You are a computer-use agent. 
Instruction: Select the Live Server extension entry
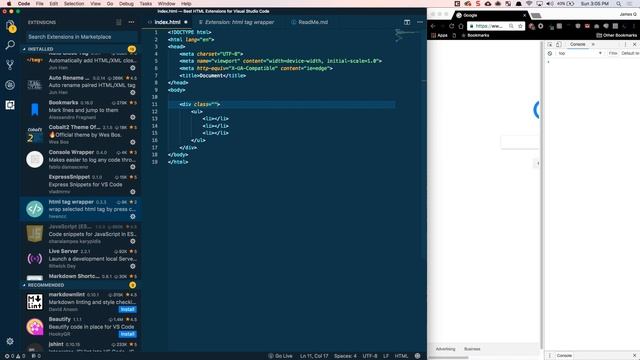pos(81,259)
